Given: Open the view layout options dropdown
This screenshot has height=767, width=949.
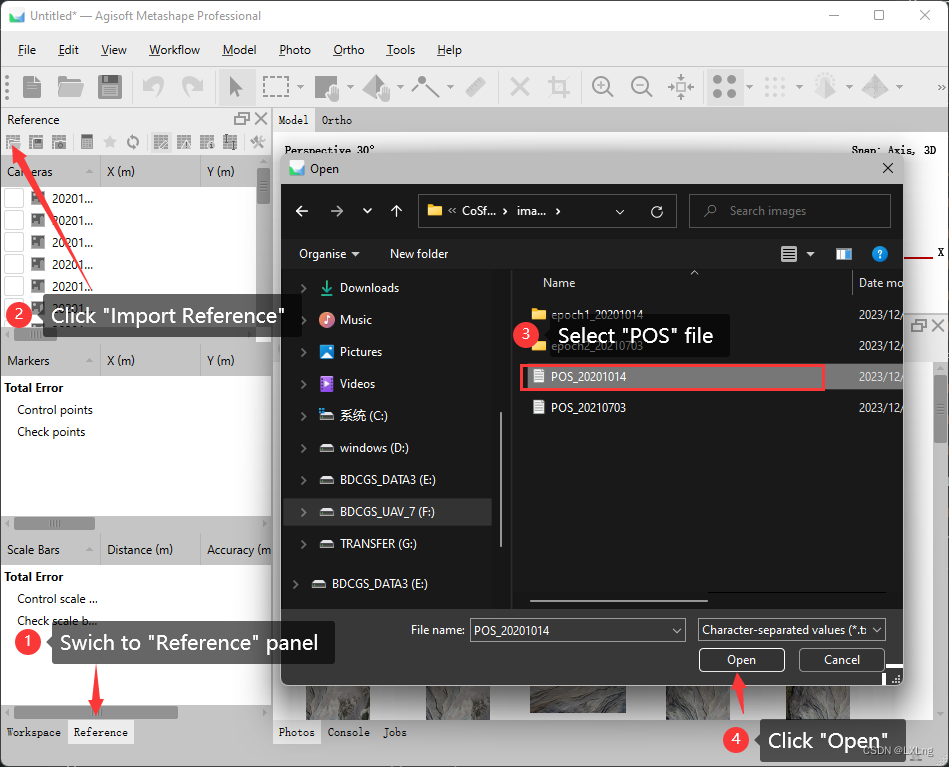Looking at the screenshot, I should [810, 254].
